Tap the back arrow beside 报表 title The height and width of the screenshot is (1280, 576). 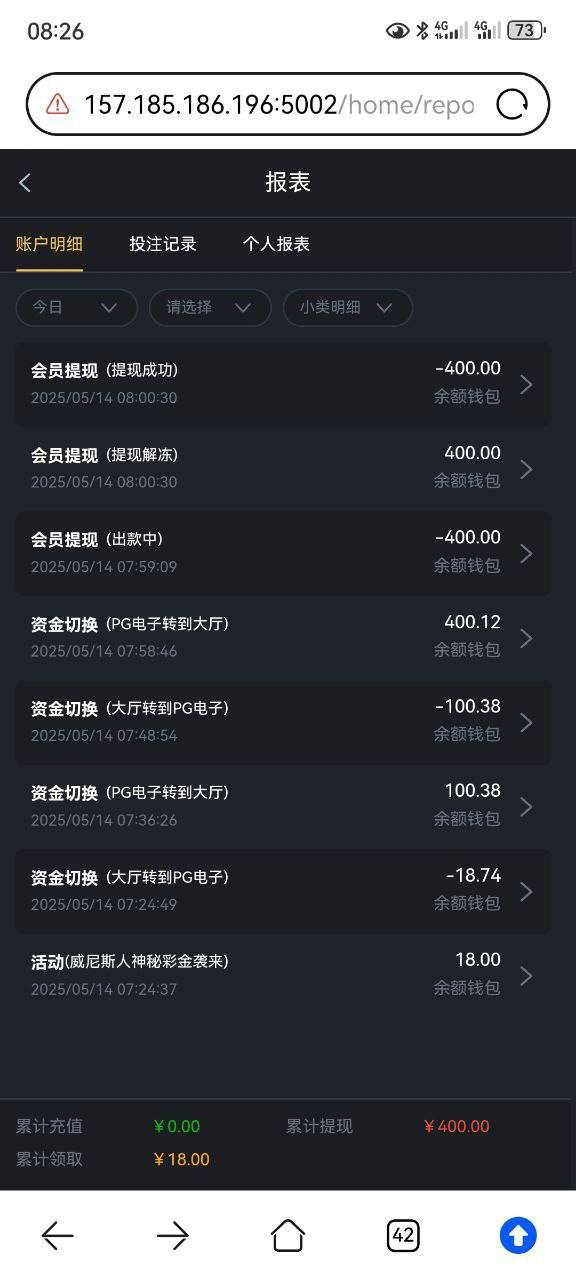[x=25, y=182]
